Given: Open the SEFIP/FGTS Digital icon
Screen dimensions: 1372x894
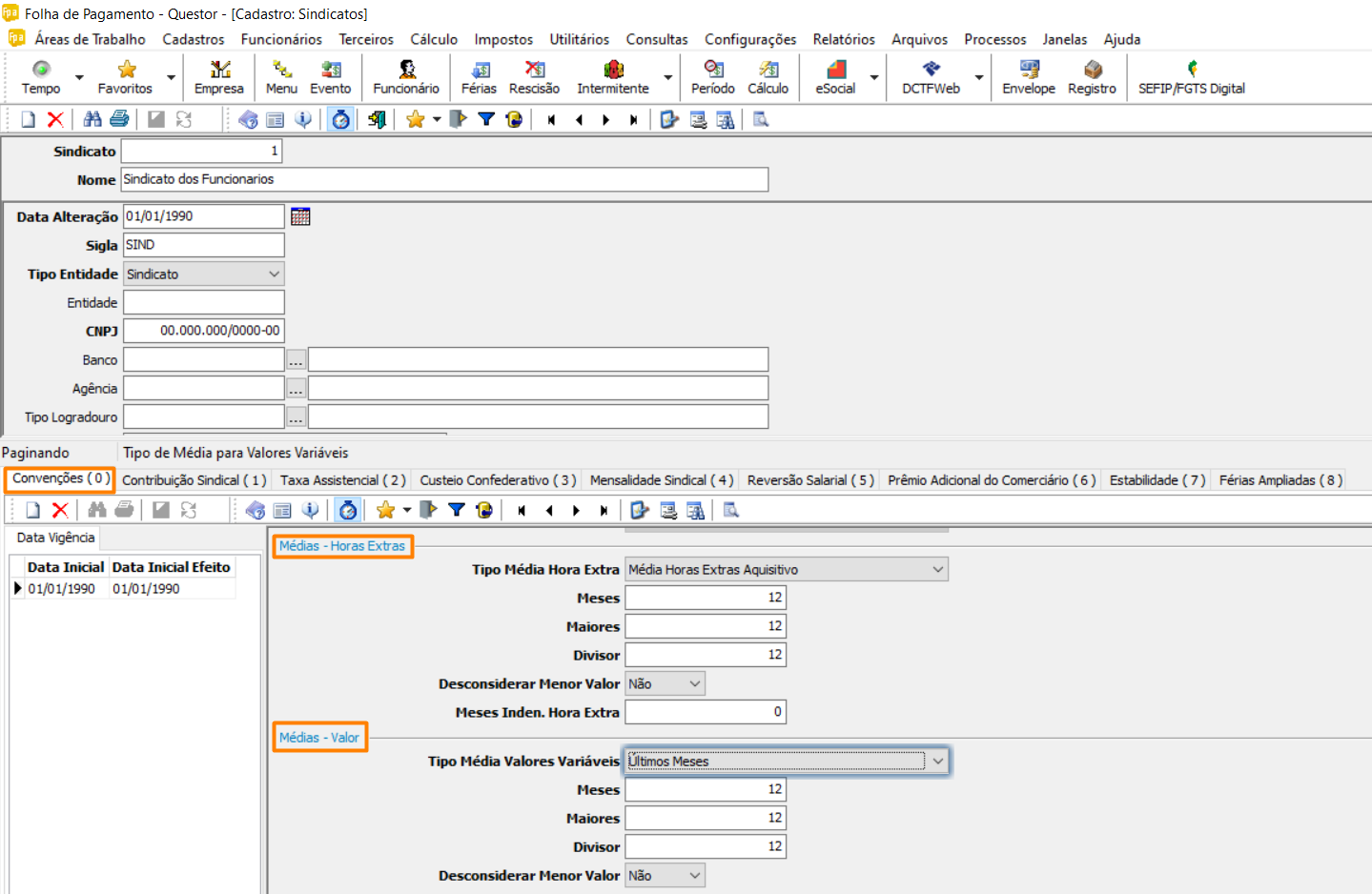Looking at the screenshot, I should coord(1191,76).
